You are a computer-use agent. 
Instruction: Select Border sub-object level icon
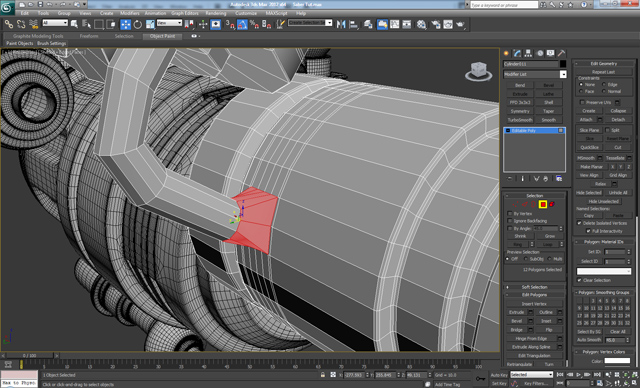pyautogui.click(x=533, y=204)
